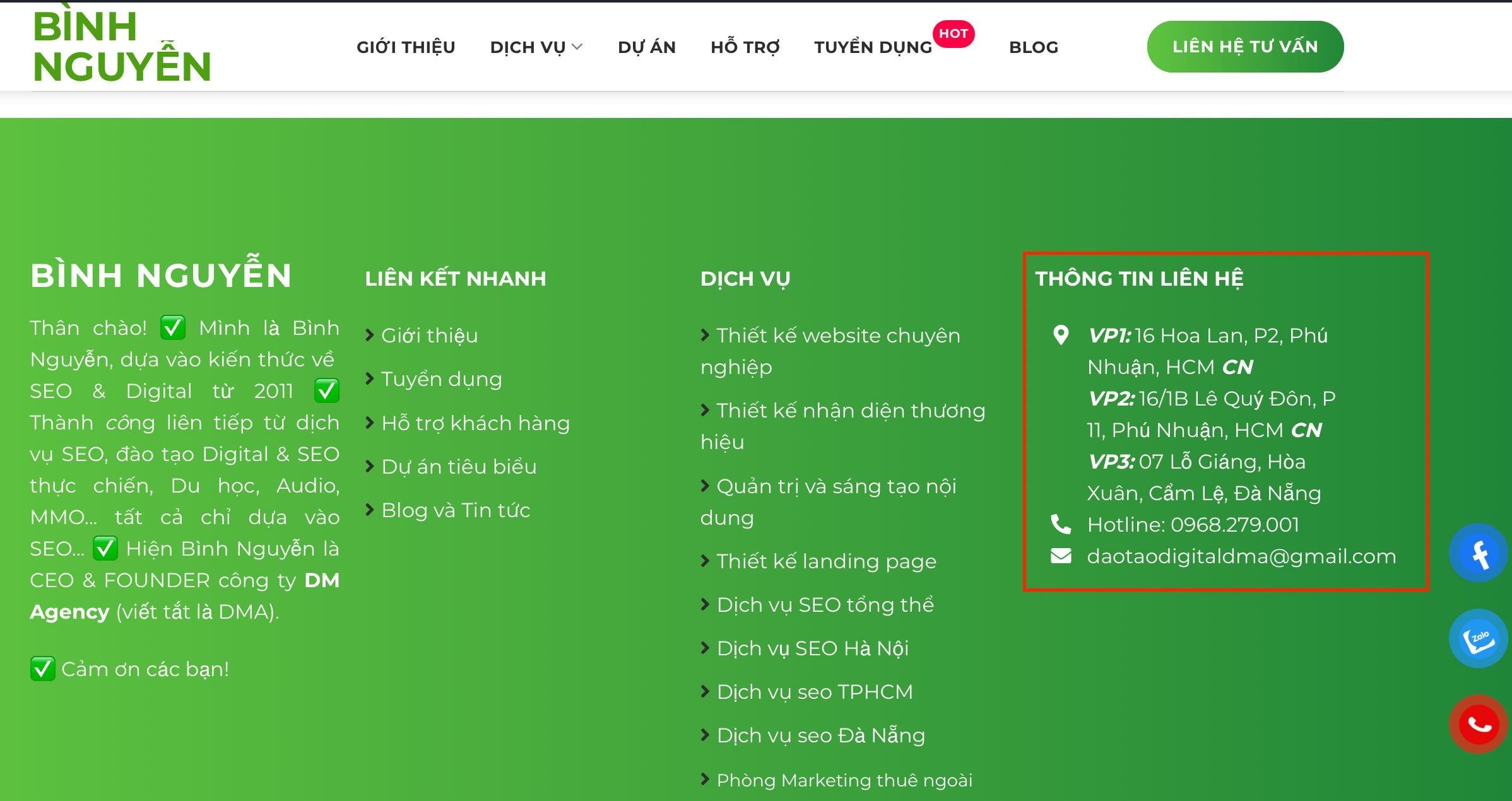Go to the Dự án menu item
Viewport: 1512px width, 801px height.
tap(647, 47)
